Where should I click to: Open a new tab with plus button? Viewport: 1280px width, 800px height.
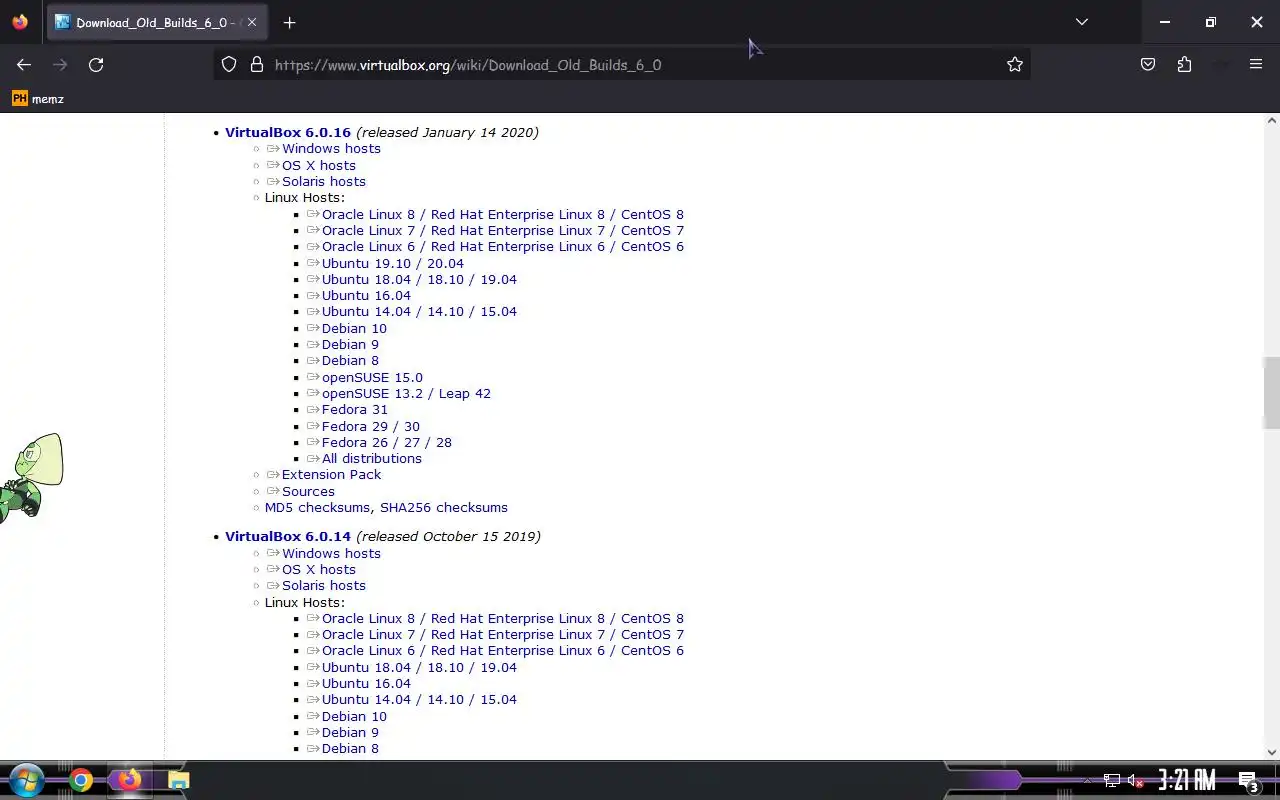coord(289,22)
